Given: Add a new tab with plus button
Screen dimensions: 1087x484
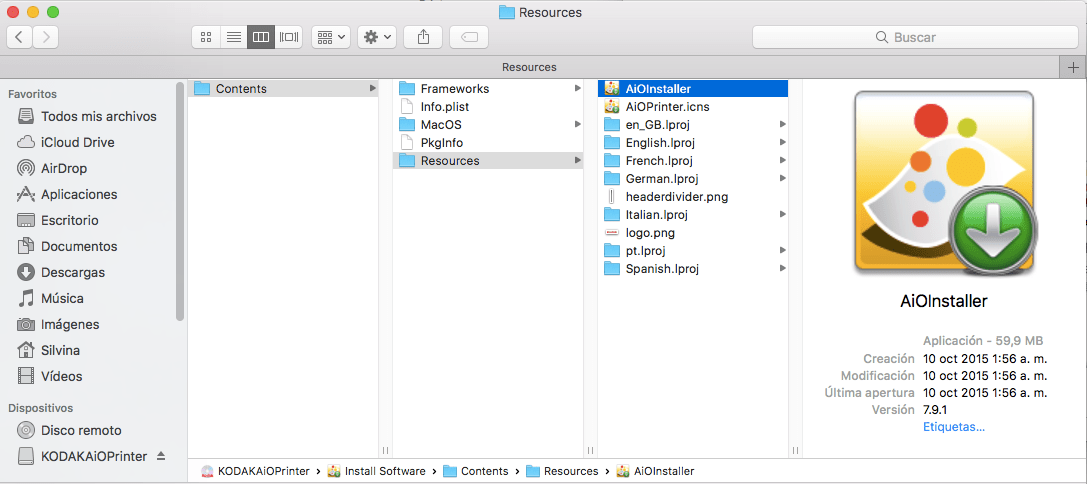Looking at the screenshot, I should pos(1073,67).
